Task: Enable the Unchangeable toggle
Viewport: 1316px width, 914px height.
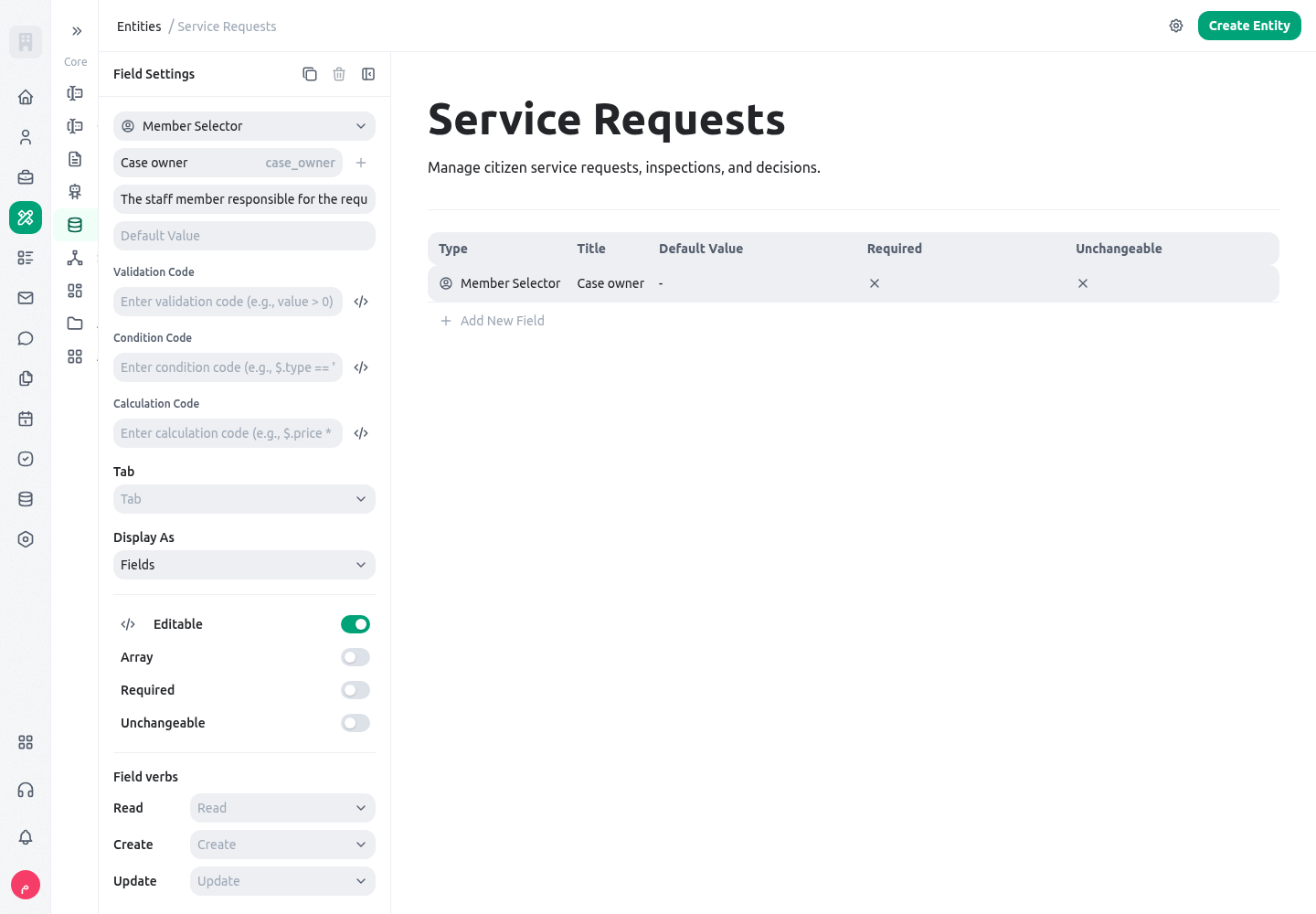Action: click(x=356, y=723)
